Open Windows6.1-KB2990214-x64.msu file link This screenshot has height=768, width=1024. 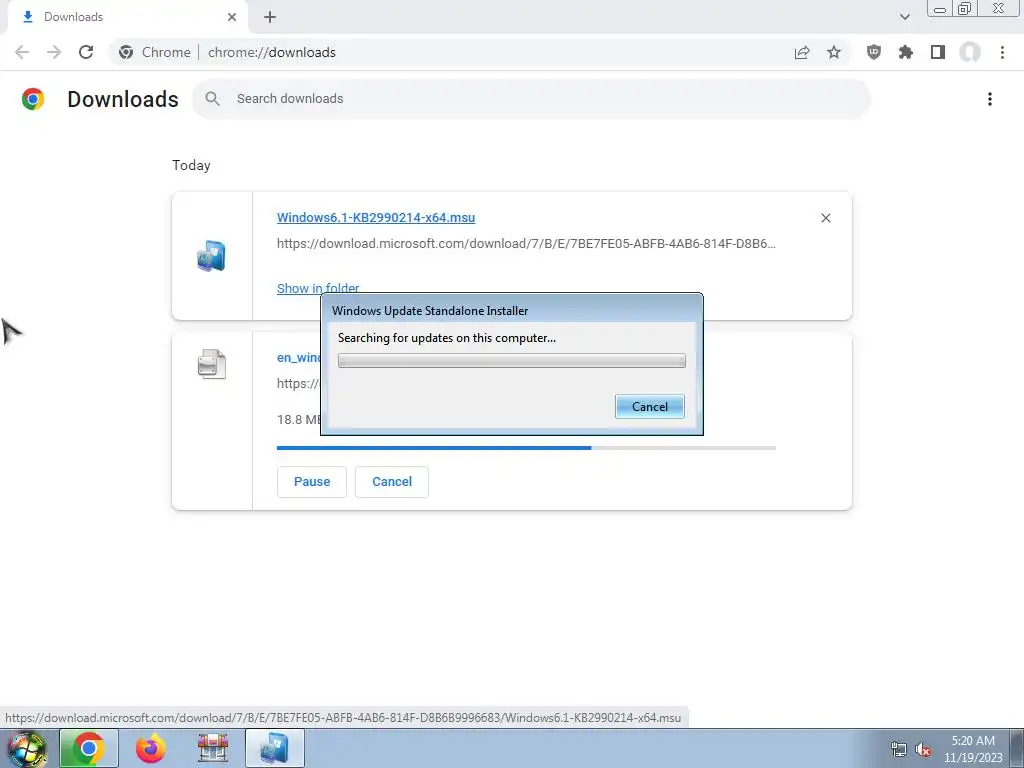tap(376, 217)
